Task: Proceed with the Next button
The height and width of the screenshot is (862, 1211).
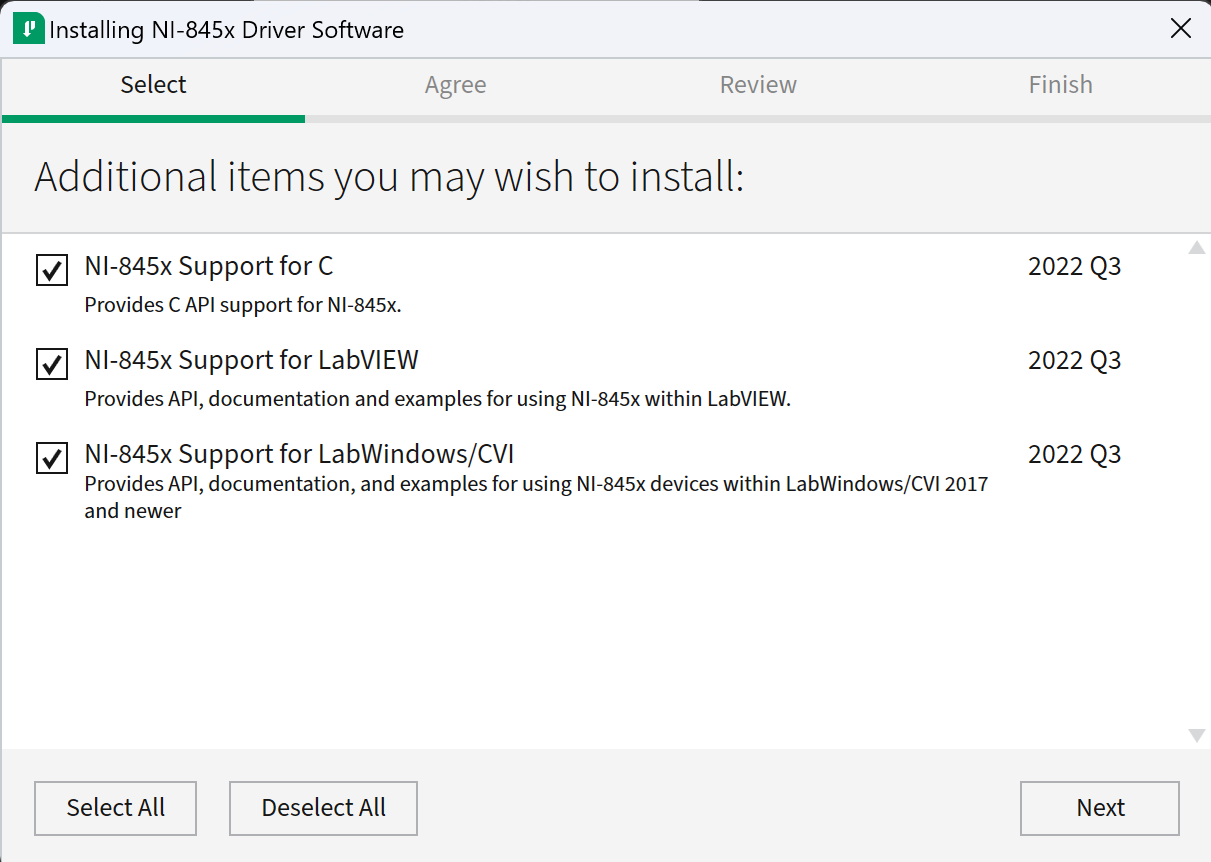Action: click(1100, 808)
